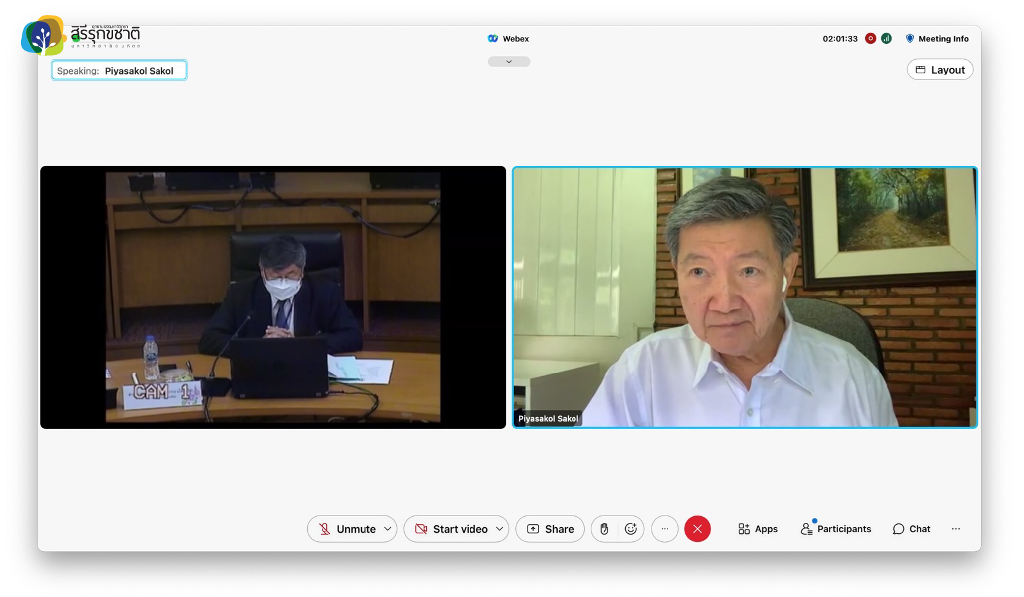The image size is (1024, 597).
Task: Open audio options arrow next to Unmute
Action: pos(388,529)
